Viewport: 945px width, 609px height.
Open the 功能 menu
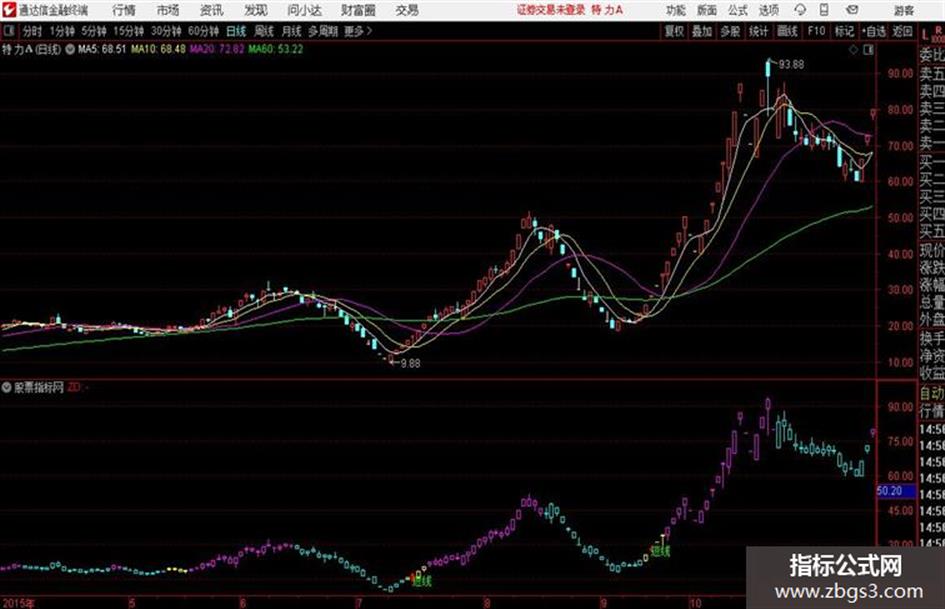[676, 10]
